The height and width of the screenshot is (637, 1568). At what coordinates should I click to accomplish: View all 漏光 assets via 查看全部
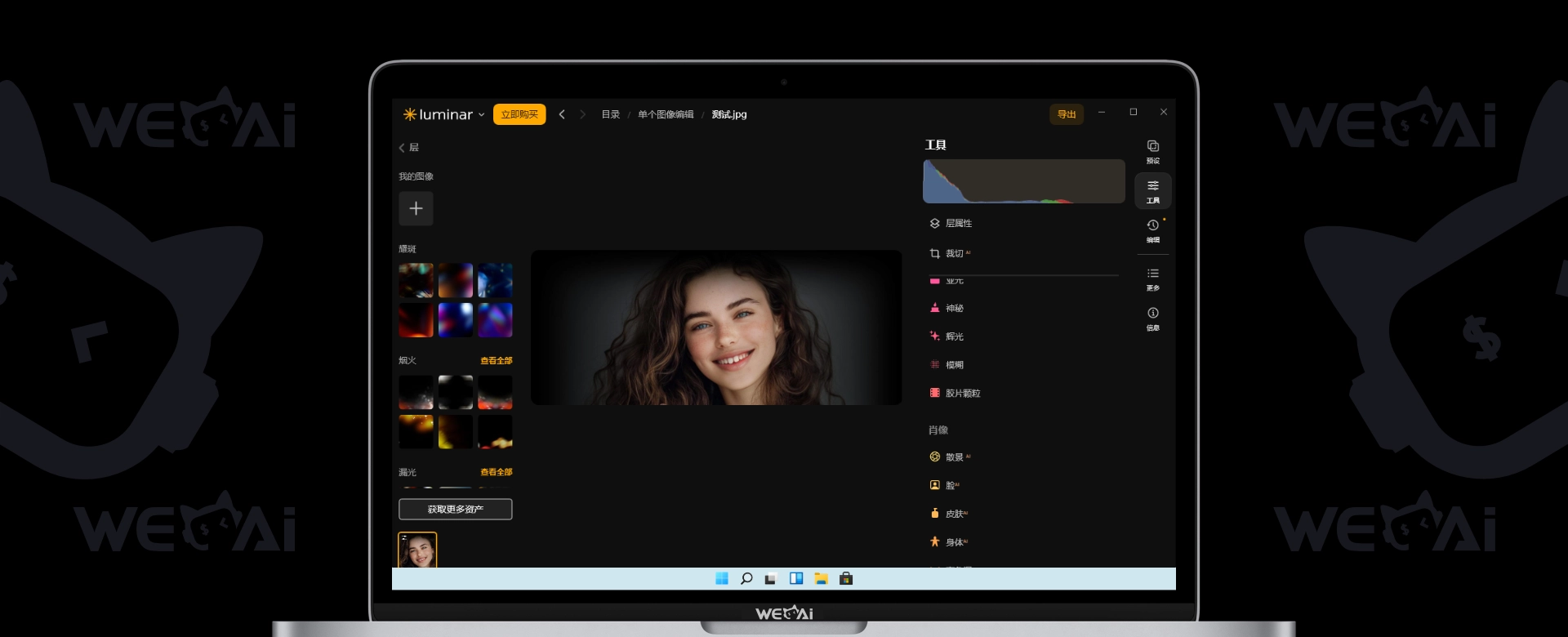[x=497, y=472]
